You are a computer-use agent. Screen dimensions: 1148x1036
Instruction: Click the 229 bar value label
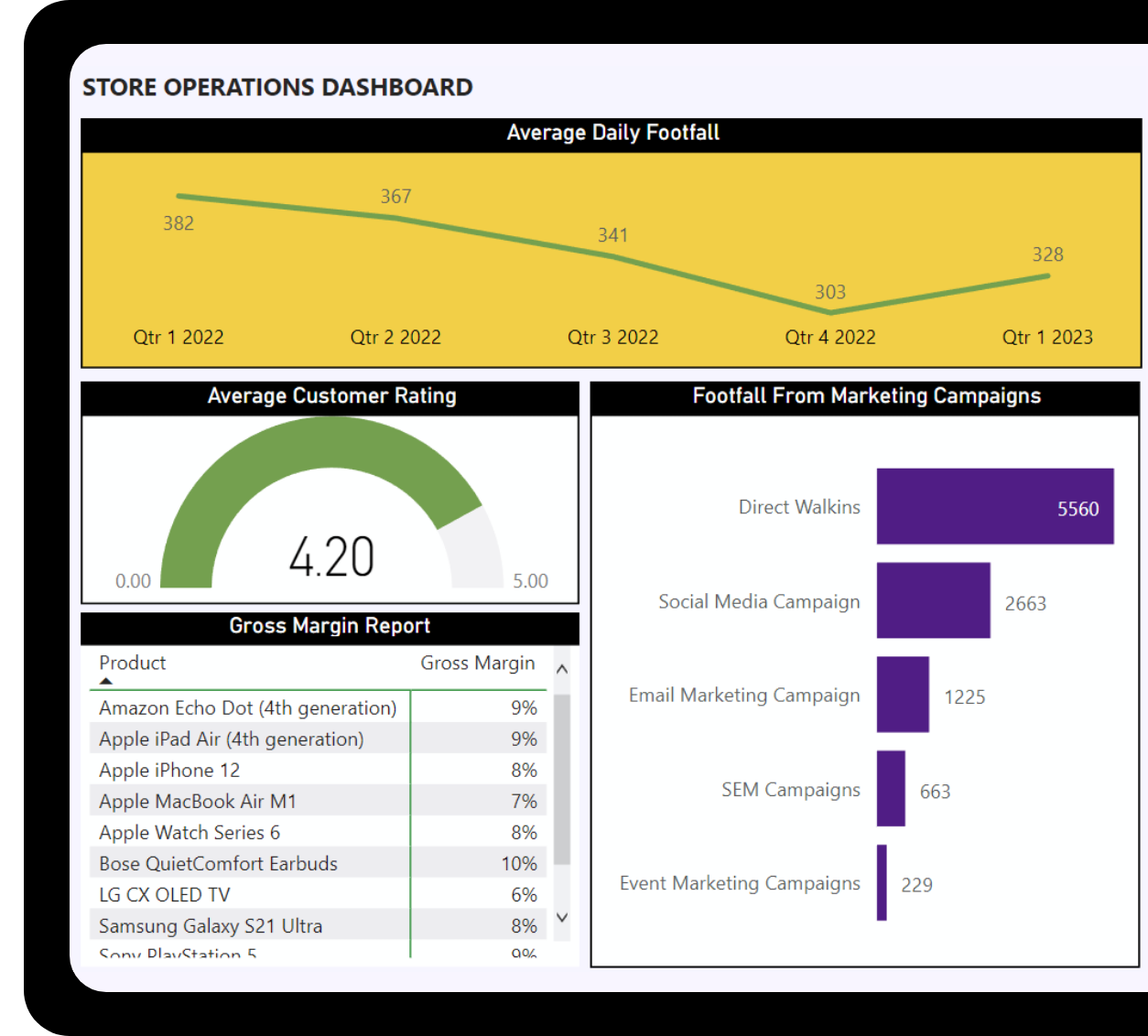point(916,885)
